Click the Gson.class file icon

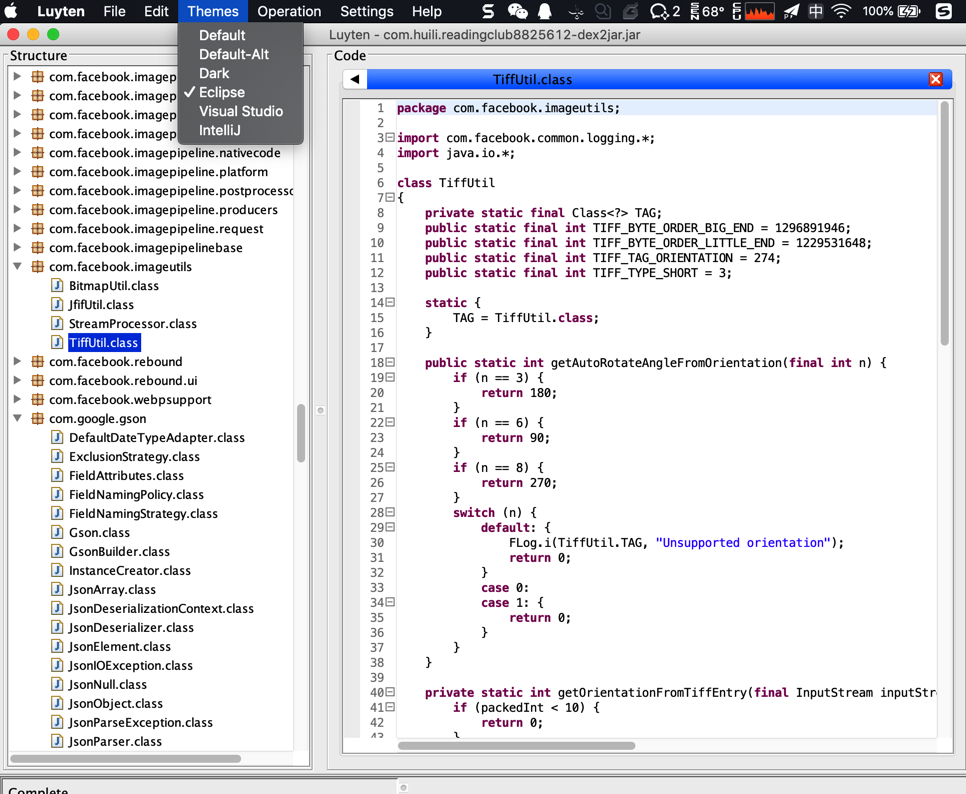click(57, 532)
